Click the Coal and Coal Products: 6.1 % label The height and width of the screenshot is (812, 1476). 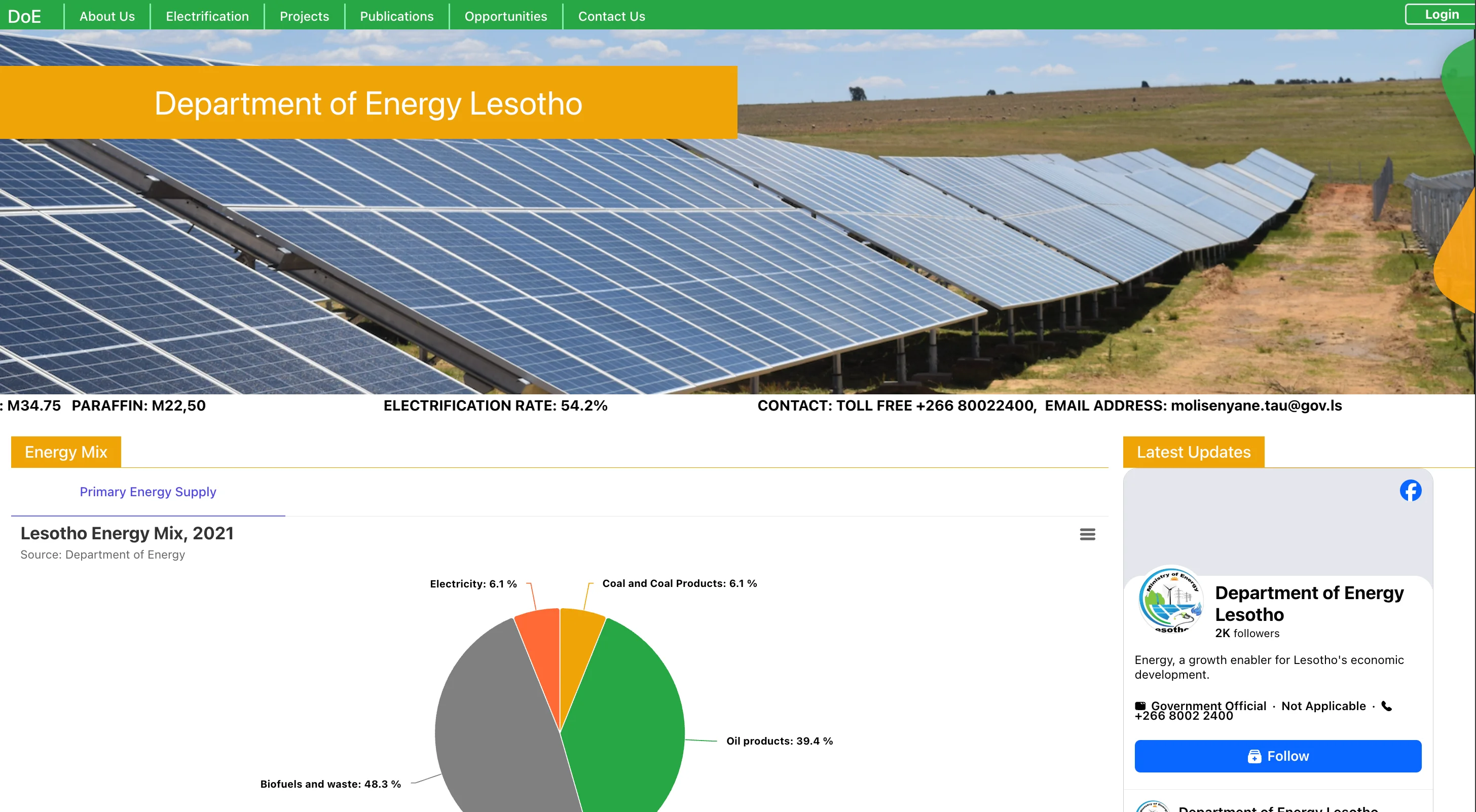point(680,583)
